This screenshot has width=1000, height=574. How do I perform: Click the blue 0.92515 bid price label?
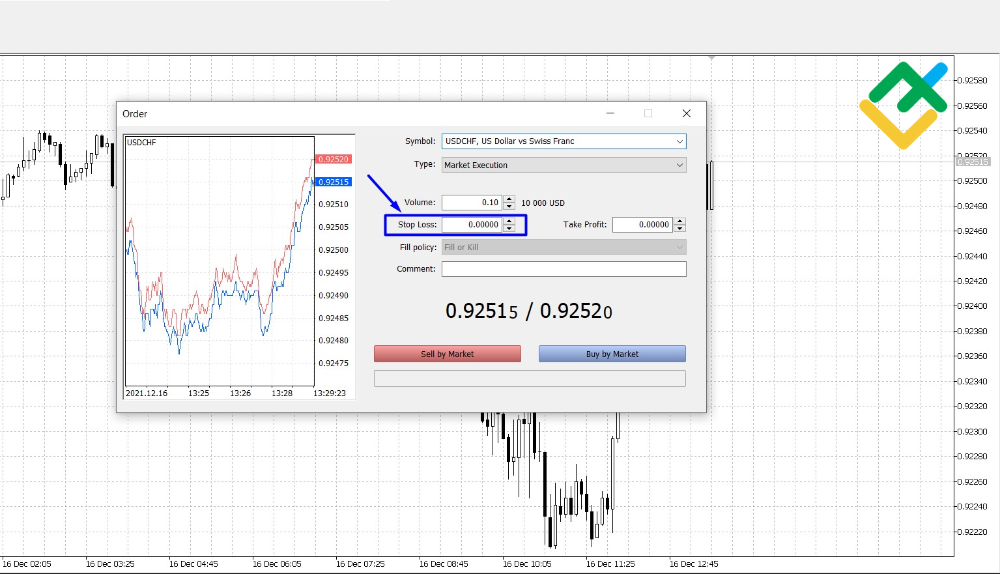click(x=334, y=182)
